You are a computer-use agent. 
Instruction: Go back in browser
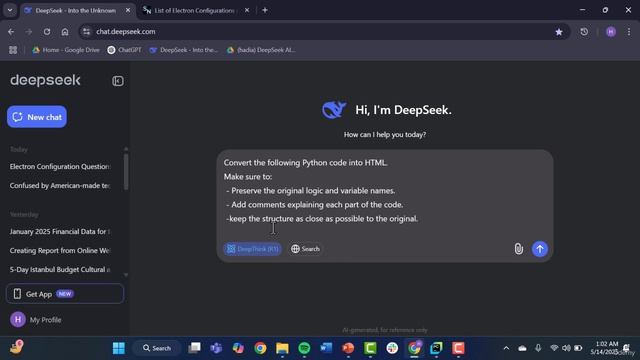click(11, 31)
